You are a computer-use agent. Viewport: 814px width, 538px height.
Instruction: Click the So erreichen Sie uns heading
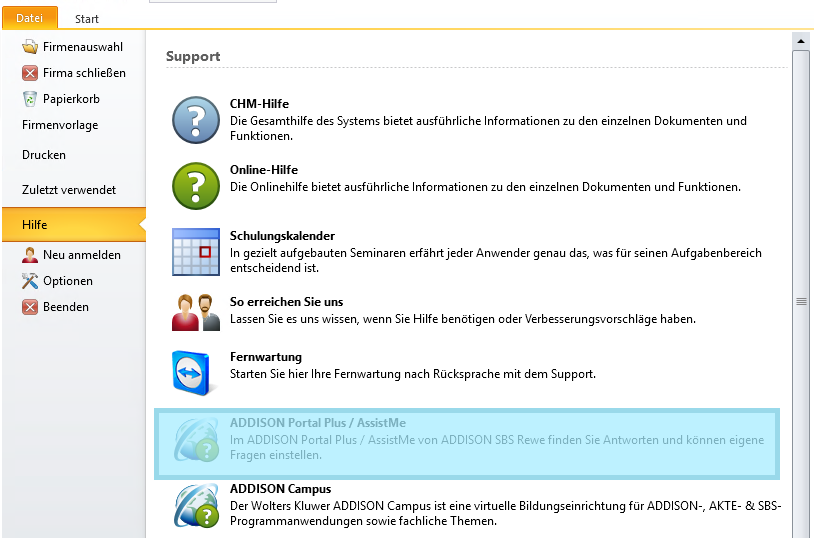pos(287,302)
